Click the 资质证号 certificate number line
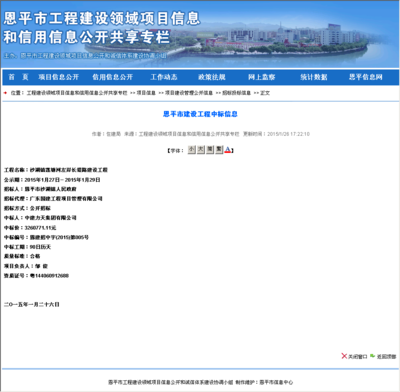Screen dimensions: 400x392 [36, 276]
